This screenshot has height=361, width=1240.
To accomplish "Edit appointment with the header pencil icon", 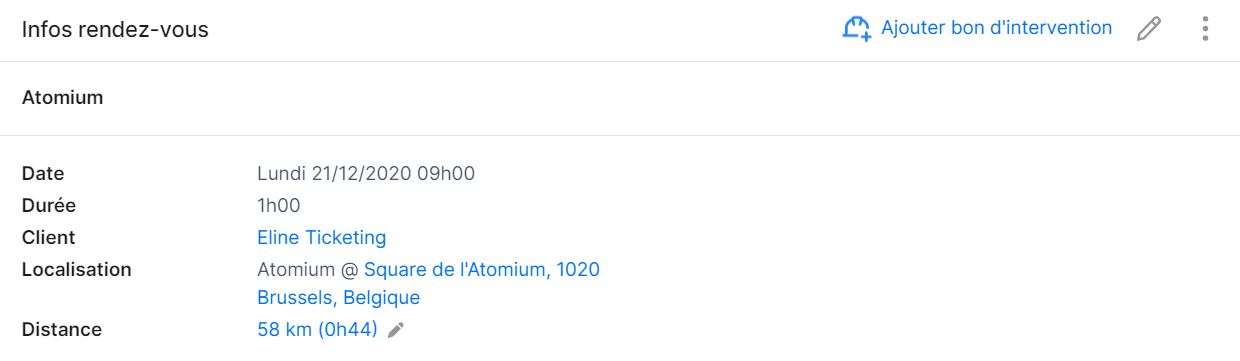I will (1150, 29).
